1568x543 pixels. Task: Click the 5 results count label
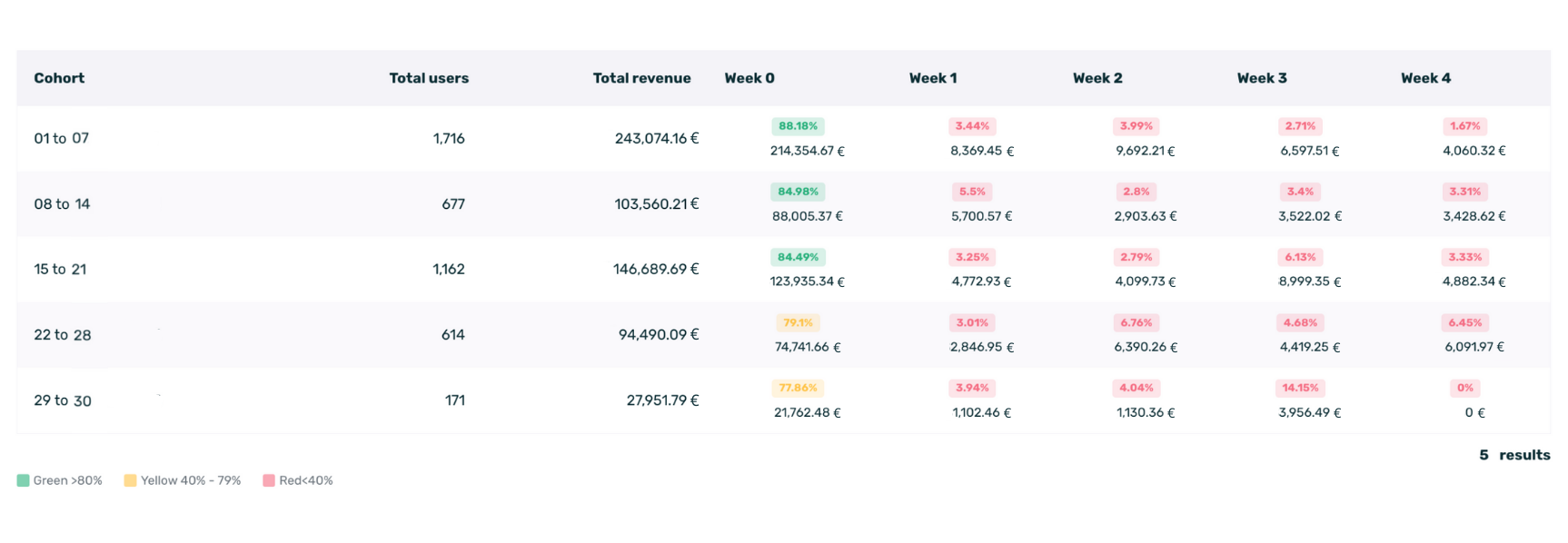pyautogui.click(x=1513, y=455)
